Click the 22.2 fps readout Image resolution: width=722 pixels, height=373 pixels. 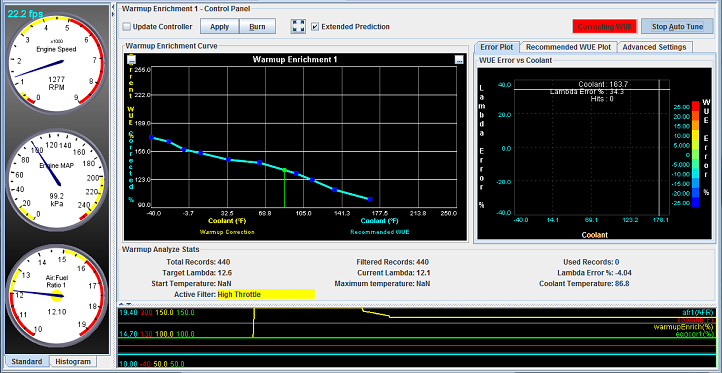tap(25, 13)
